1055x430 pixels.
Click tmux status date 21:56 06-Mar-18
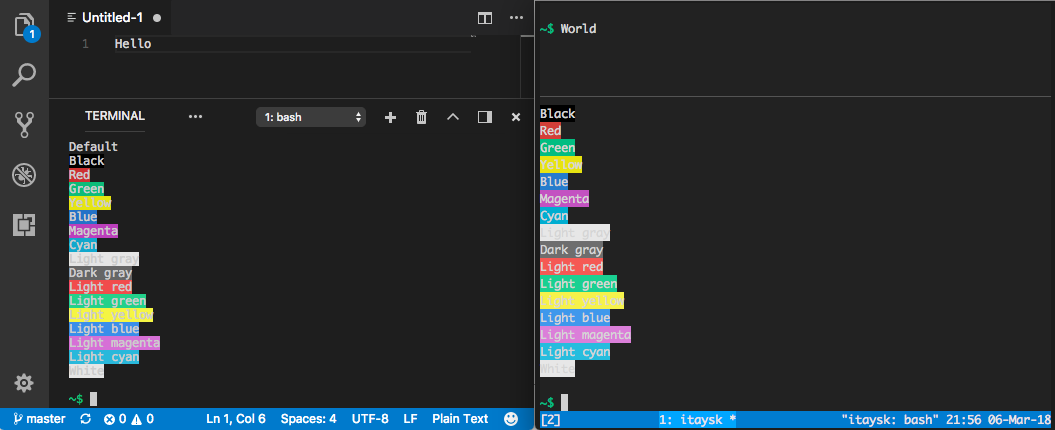998,420
